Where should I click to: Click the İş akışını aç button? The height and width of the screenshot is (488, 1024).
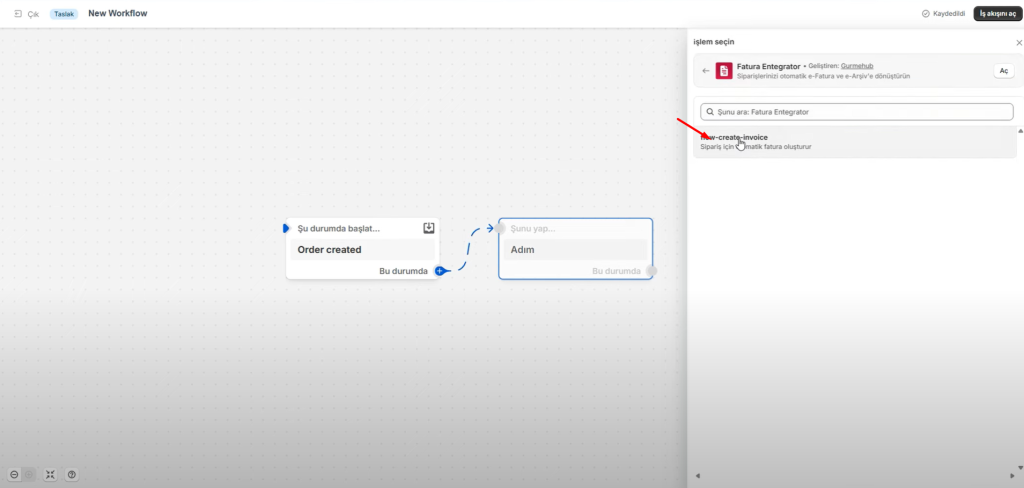click(997, 14)
